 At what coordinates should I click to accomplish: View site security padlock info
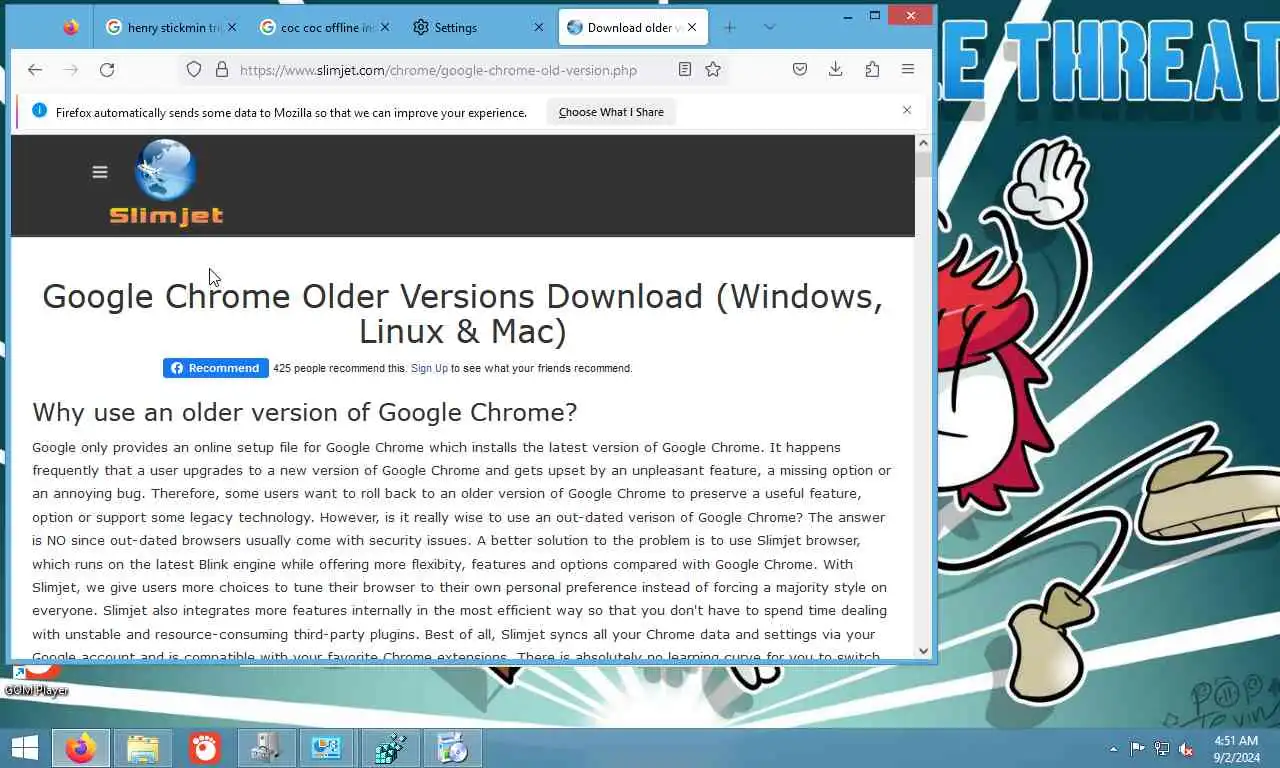pos(222,69)
